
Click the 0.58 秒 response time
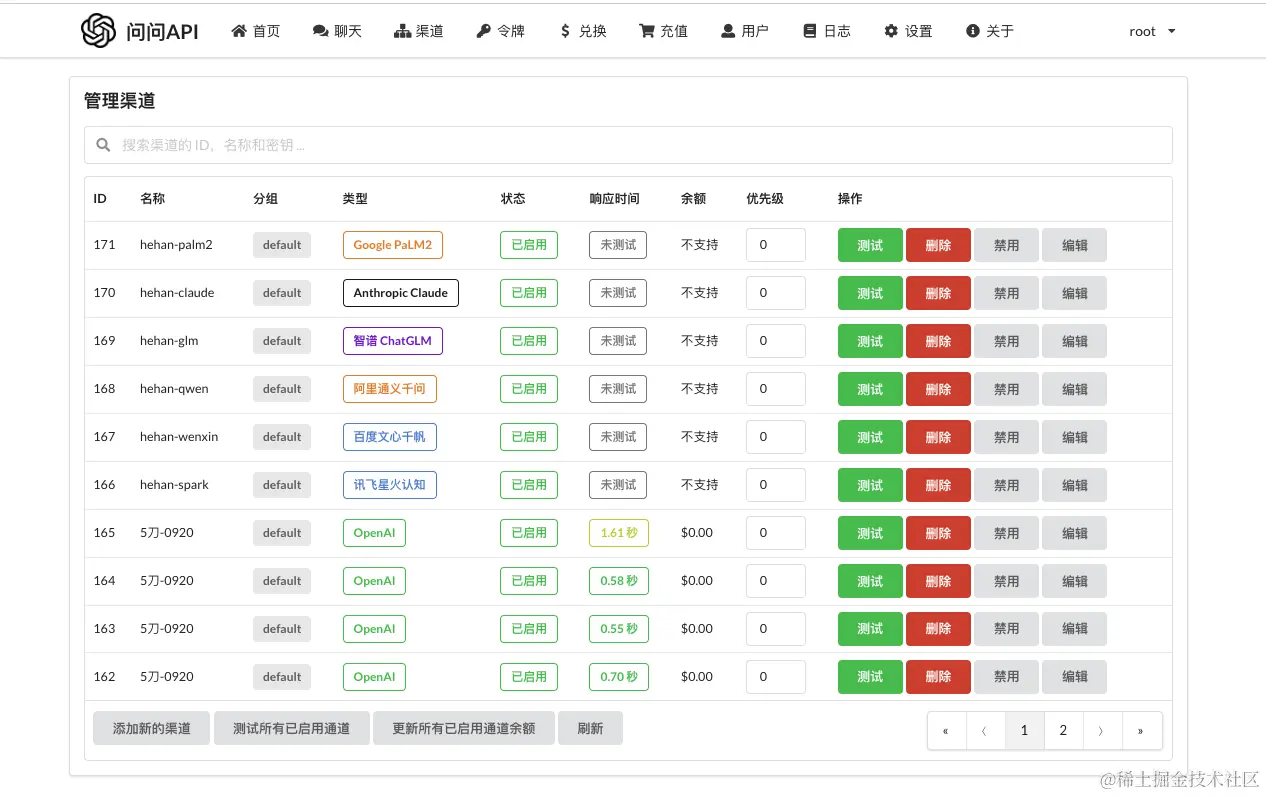click(x=619, y=581)
